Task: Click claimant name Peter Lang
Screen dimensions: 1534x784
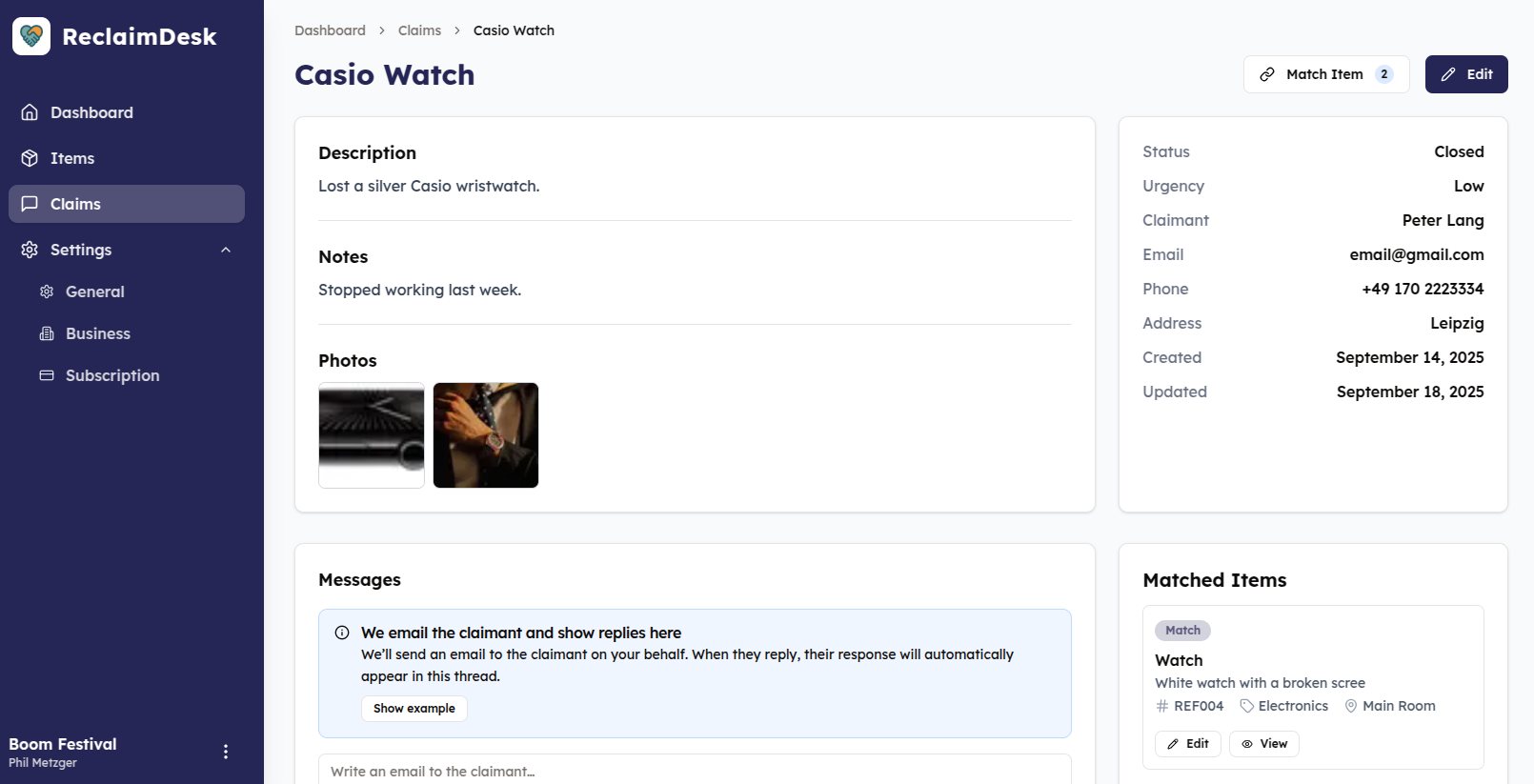Action: (1443, 220)
